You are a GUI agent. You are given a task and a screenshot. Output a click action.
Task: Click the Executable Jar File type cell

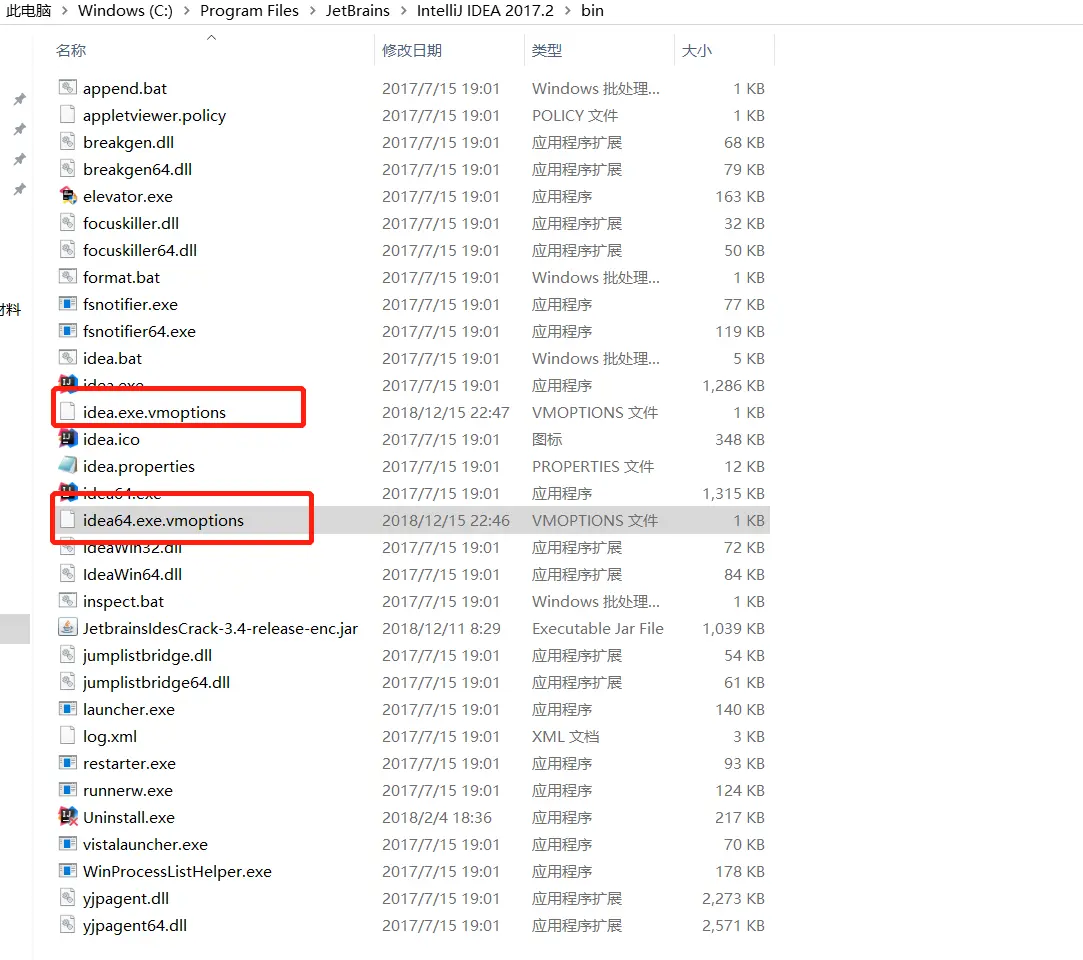(x=597, y=628)
